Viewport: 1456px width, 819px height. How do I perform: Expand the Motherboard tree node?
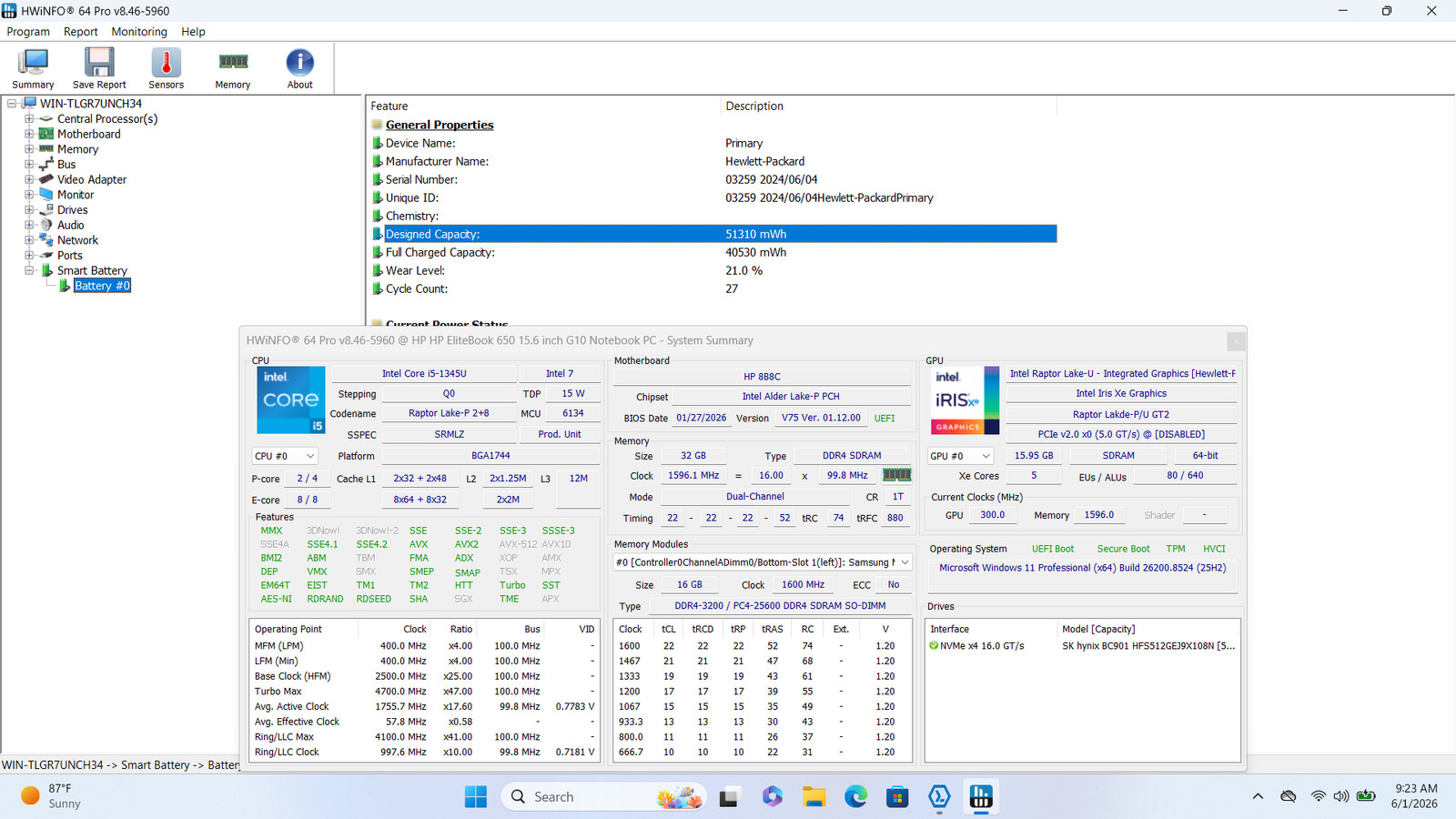[x=29, y=134]
